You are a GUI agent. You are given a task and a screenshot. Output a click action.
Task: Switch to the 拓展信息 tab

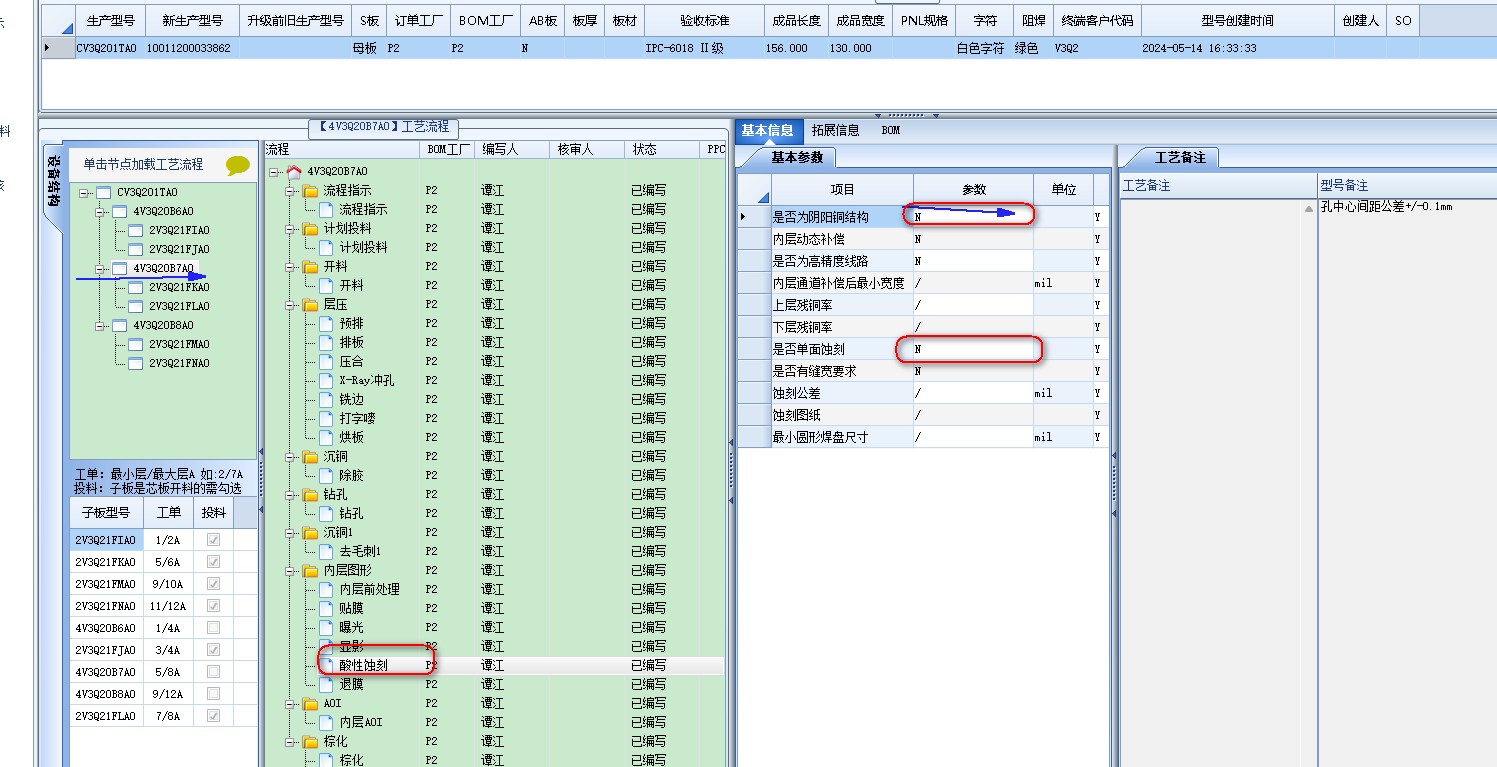click(835, 130)
